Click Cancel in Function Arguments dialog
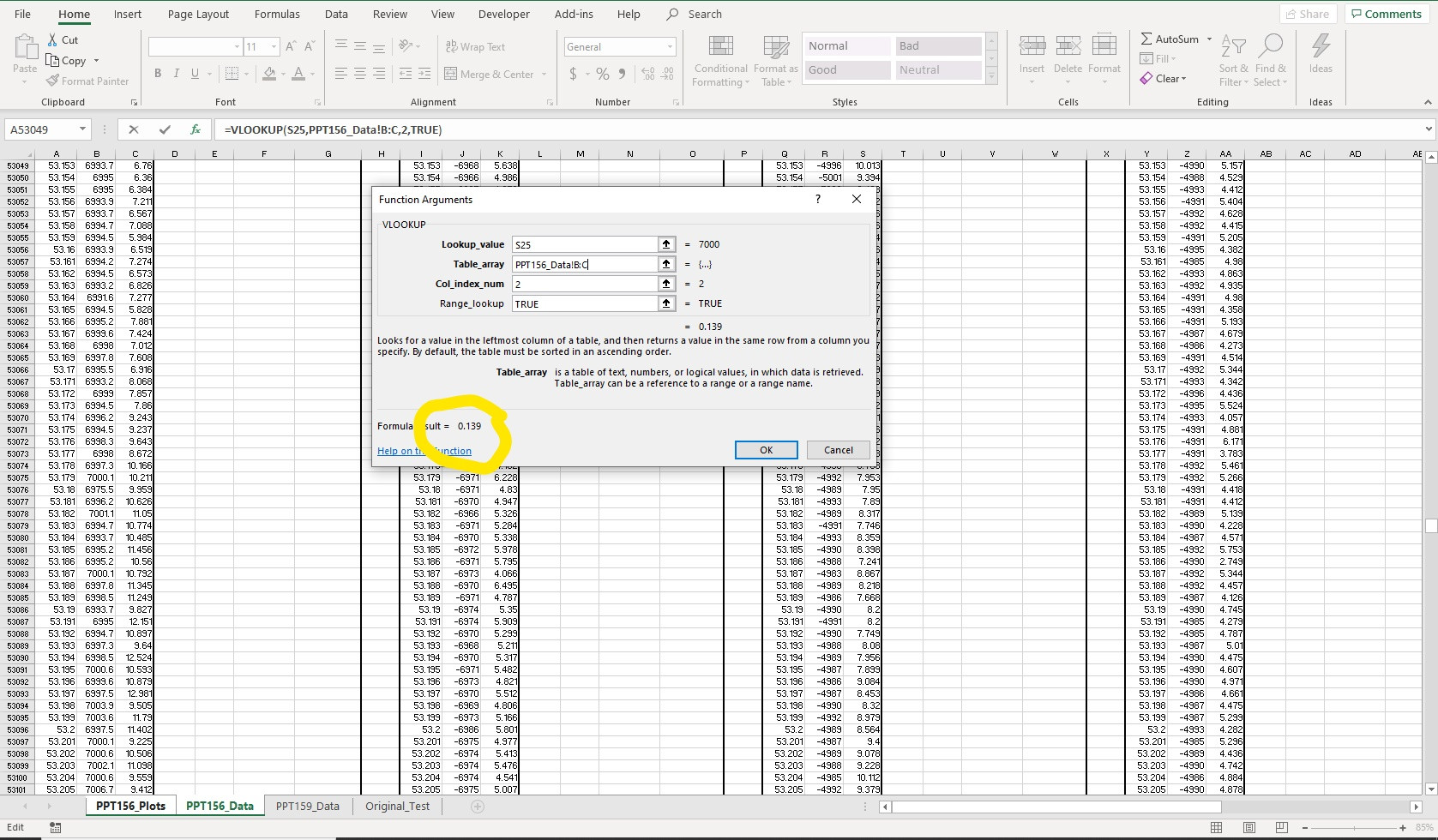 click(x=838, y=450)
